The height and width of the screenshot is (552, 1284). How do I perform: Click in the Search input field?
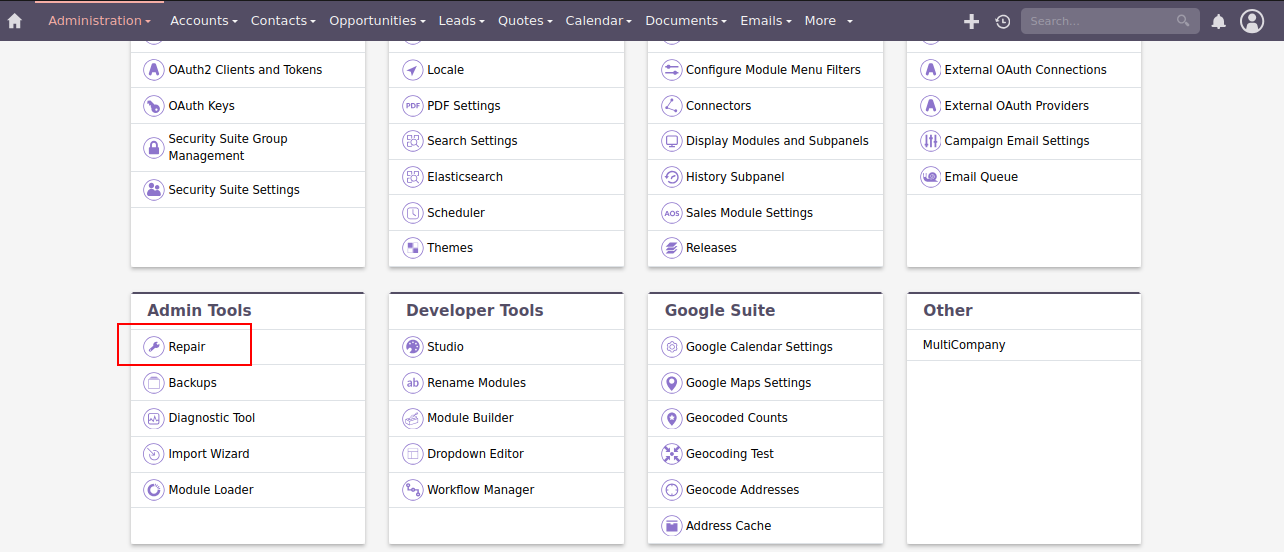1100,21
